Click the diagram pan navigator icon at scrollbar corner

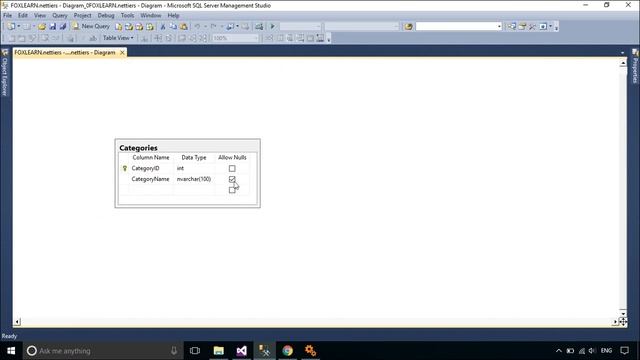pyautogui.click(x=622, y=322)
